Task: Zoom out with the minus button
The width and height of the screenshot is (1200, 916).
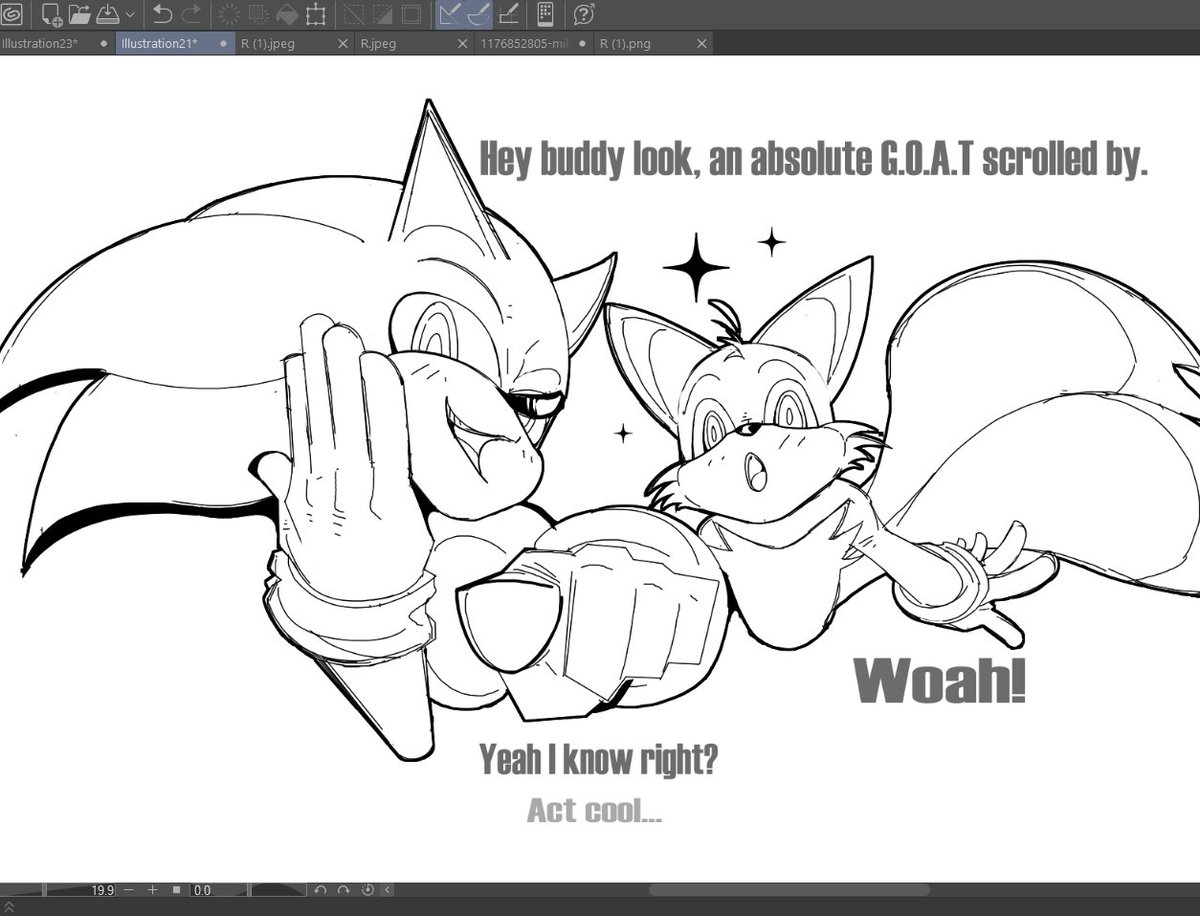Action: (x=128, y=890)
